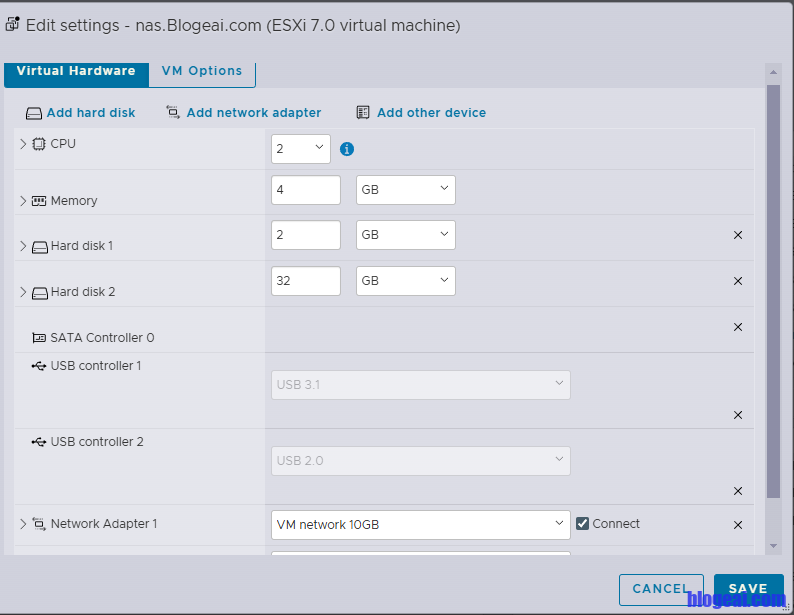This screenshot has width=794, height=615.
Task: Toggle the Connect checkbox for Network Adapter 1
Action: click(583, 523)
